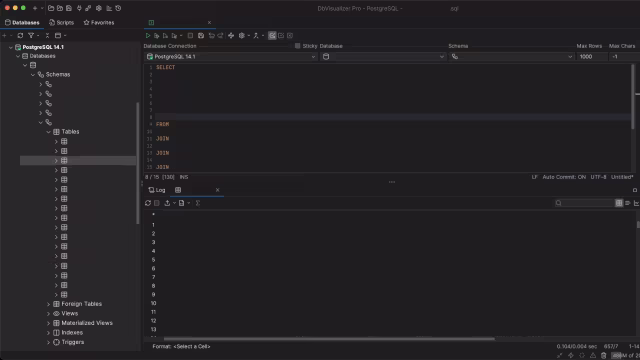Refresh the result grid with reload icon
The image size is (640, 360).
click(148, 203)
